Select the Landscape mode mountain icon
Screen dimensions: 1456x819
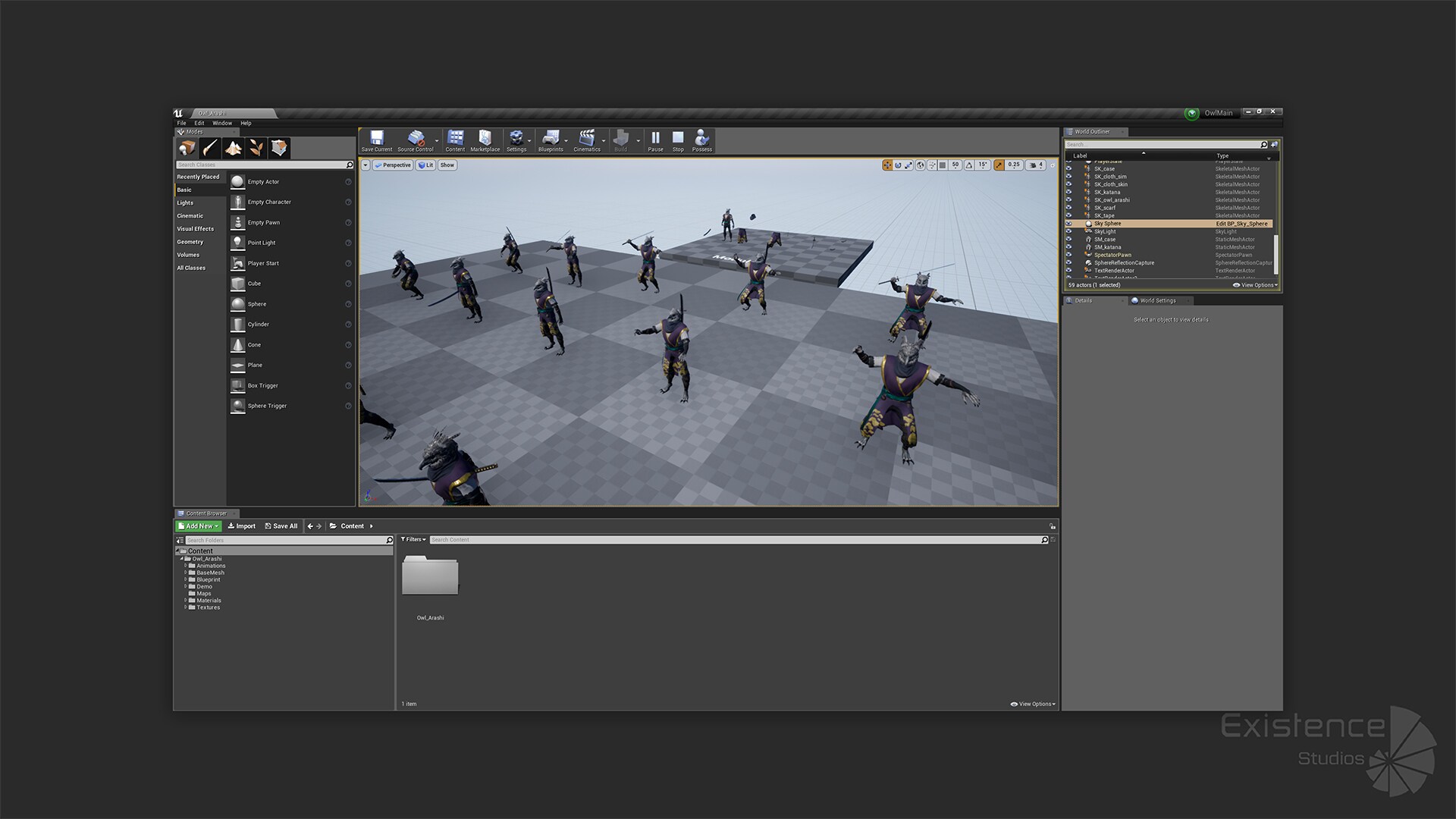point(233,148)
